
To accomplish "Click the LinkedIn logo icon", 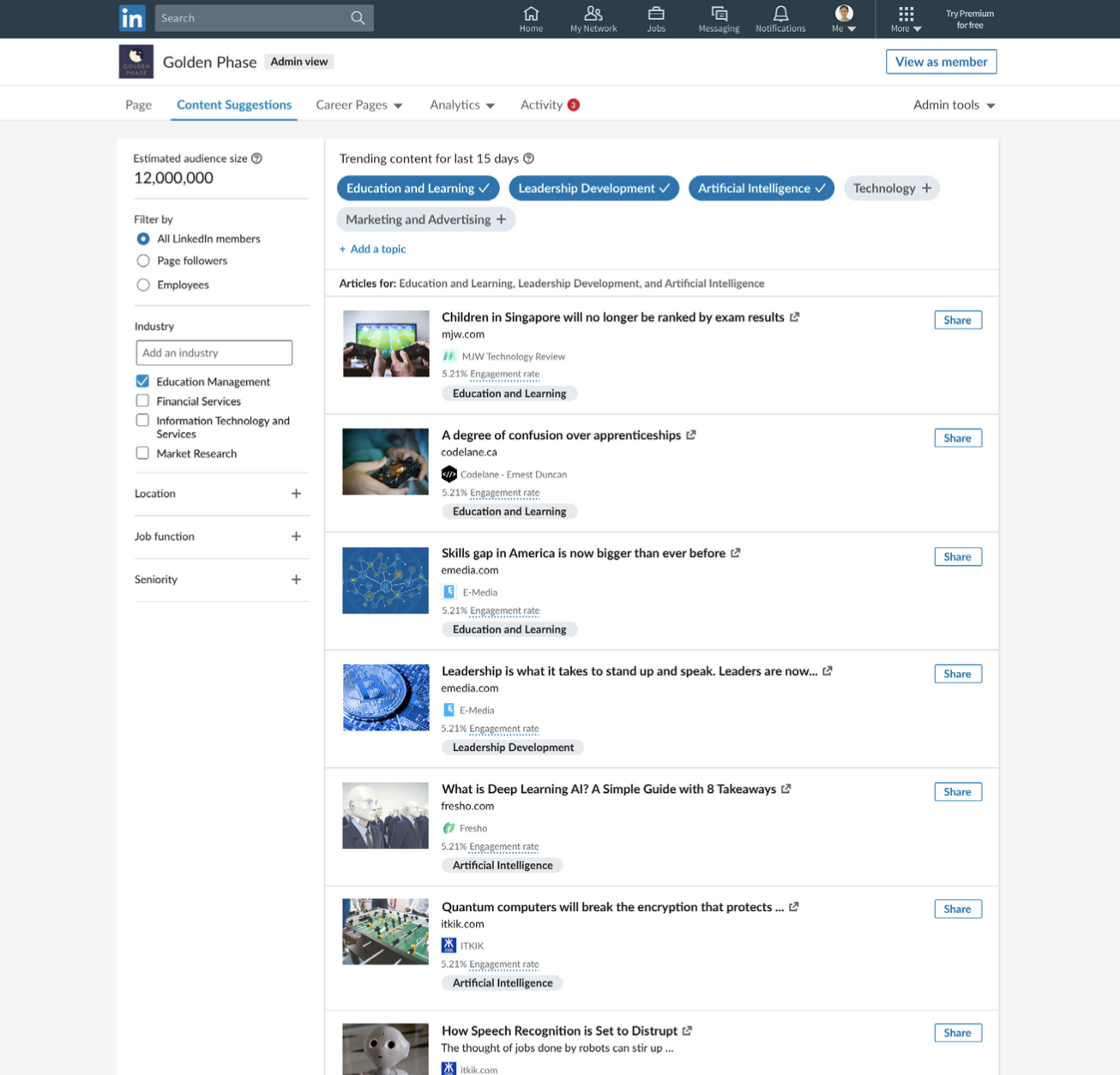I will pos(132,18).
